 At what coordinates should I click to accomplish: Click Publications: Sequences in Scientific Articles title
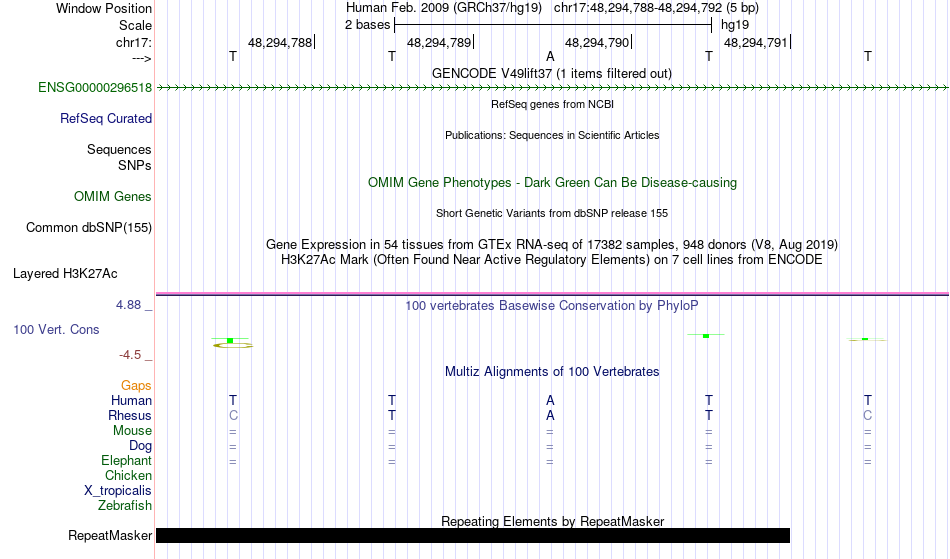tap(552, 135)
